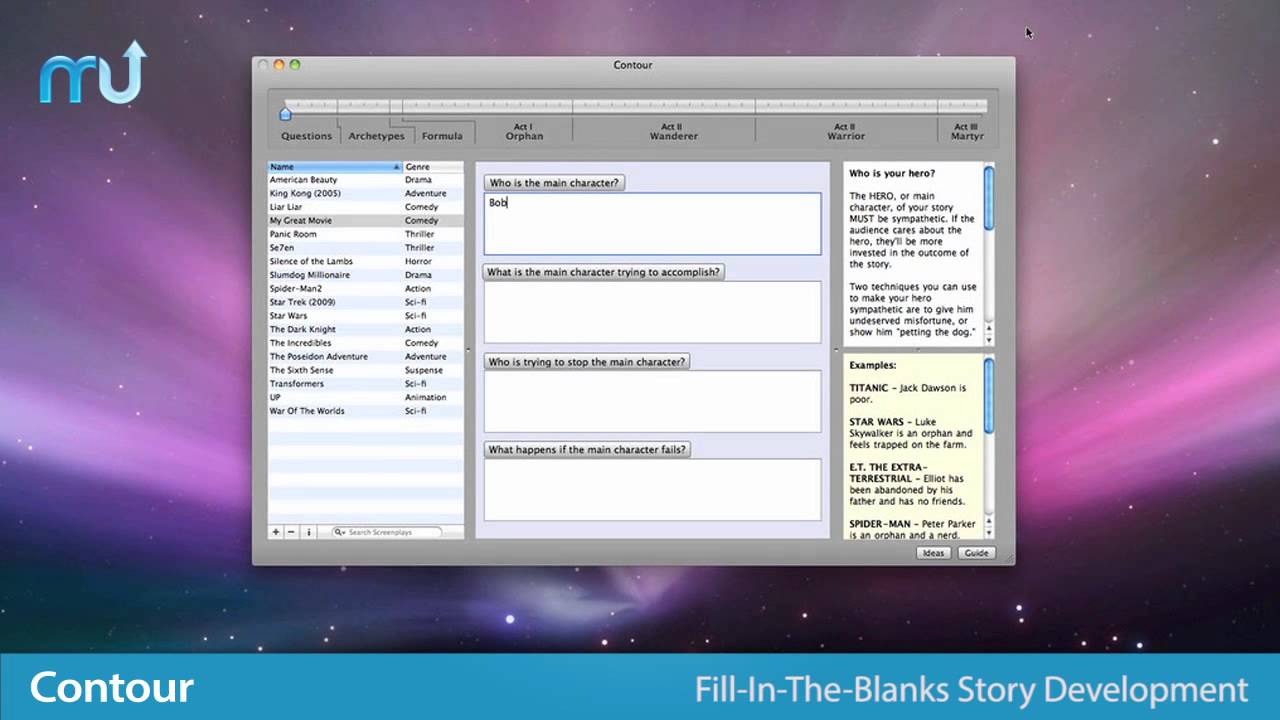Select Transformers in the screenplay list
1280x720 pixels.
[x=366, y=384]
